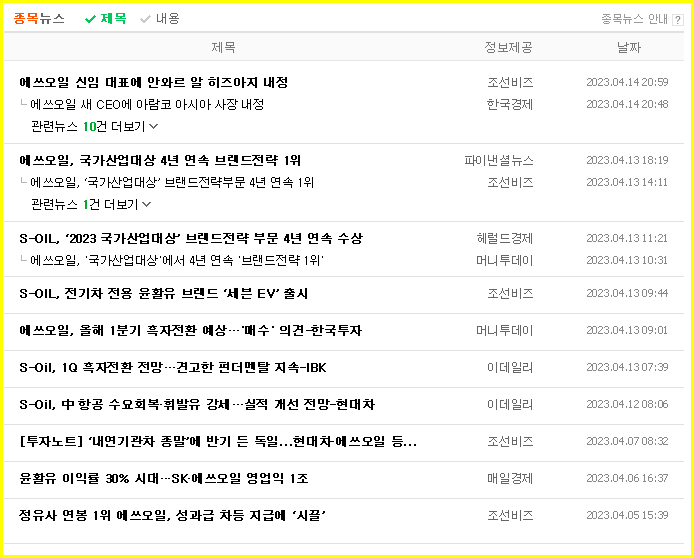Open article S-Oil, 1Q 흑자전환 전망 IBK
This screenshot has height=558, width=694.
click(x=173, y=368)
